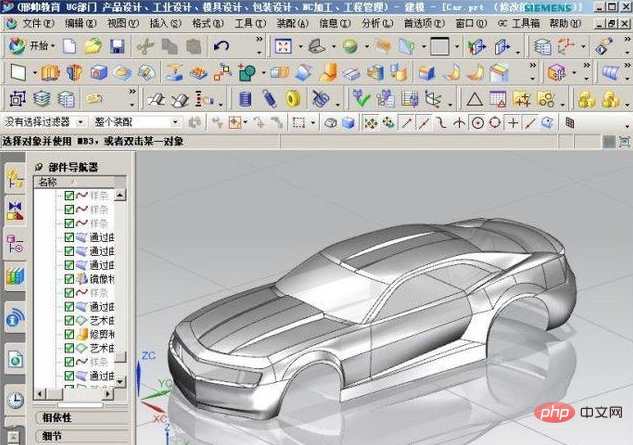The width and height of the screenshot is (633, 445).
Task: Open the 分析(L) menu
Action: [x=377, y=23]
